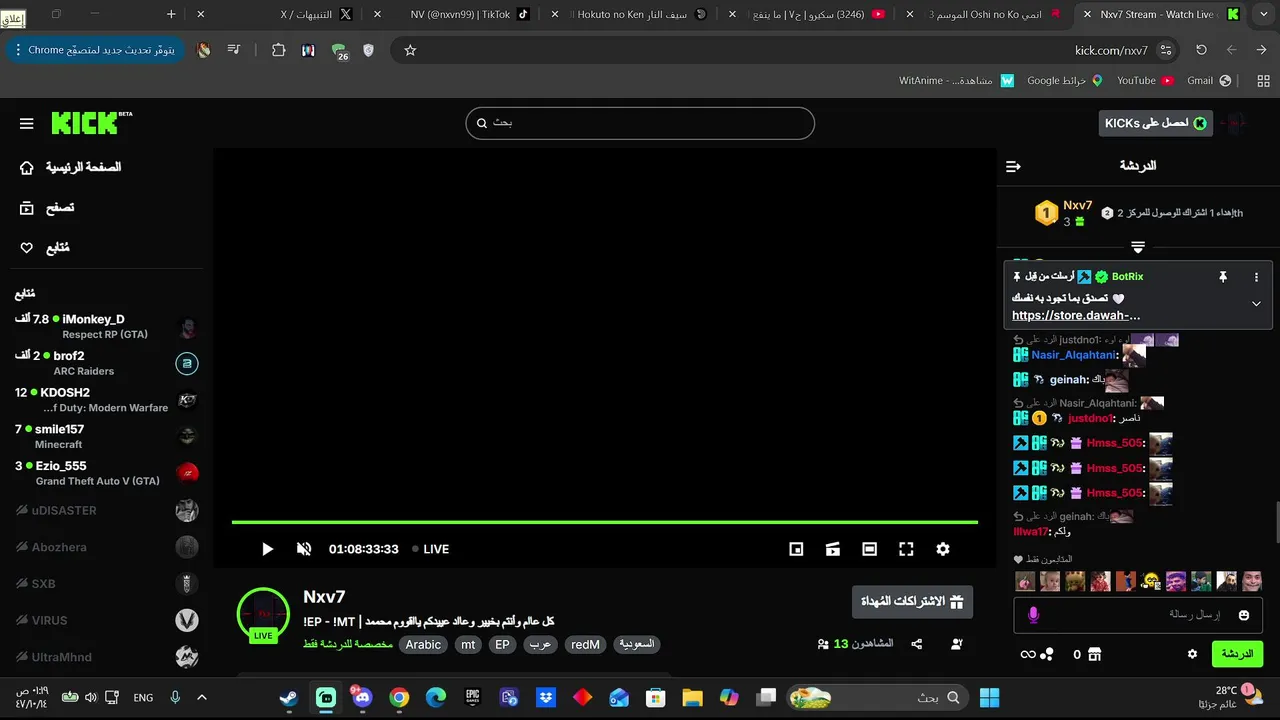
Task: Open YouTube bookmark
Action: (x=1144, y=80)
